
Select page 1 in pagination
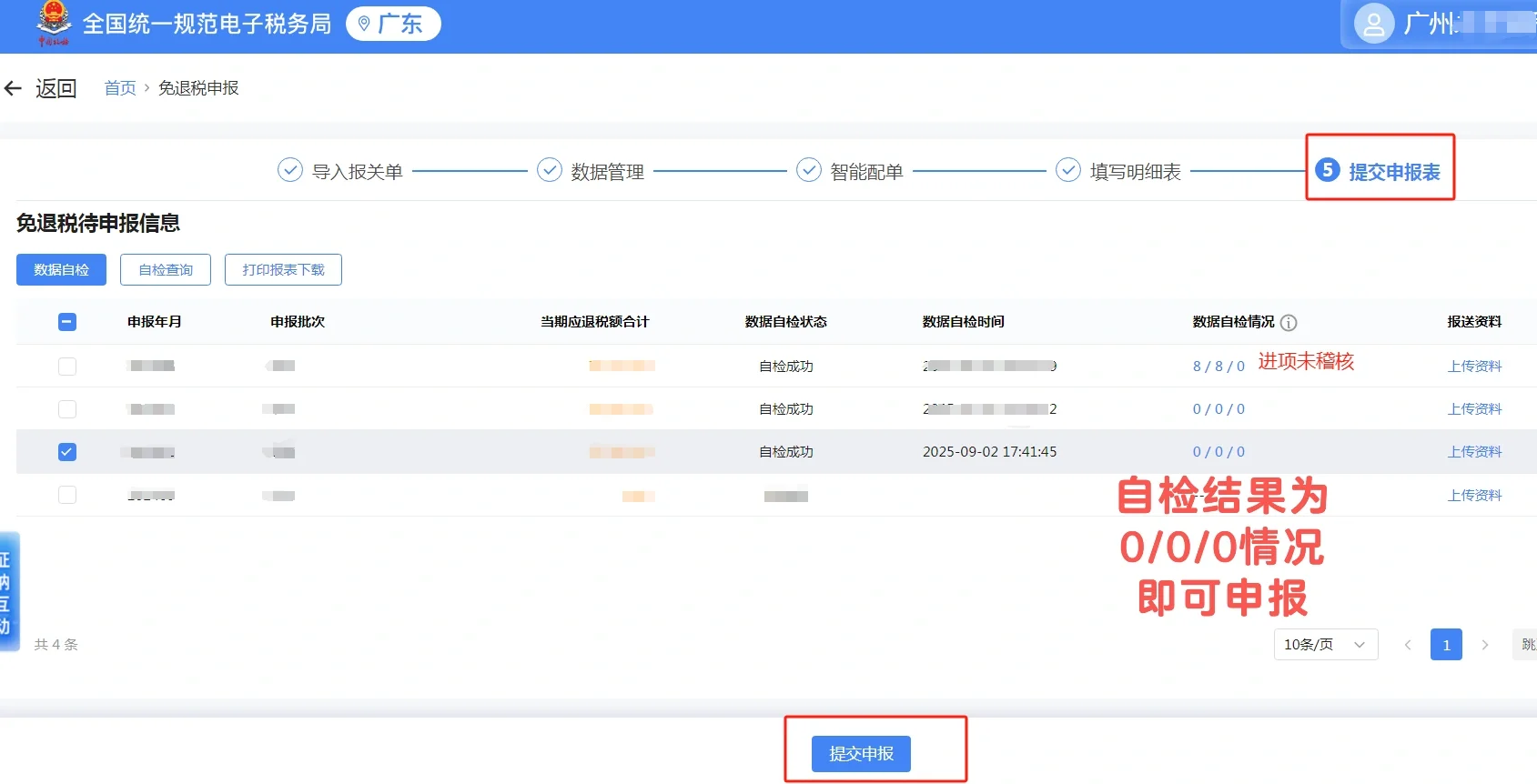[1446, 645]
